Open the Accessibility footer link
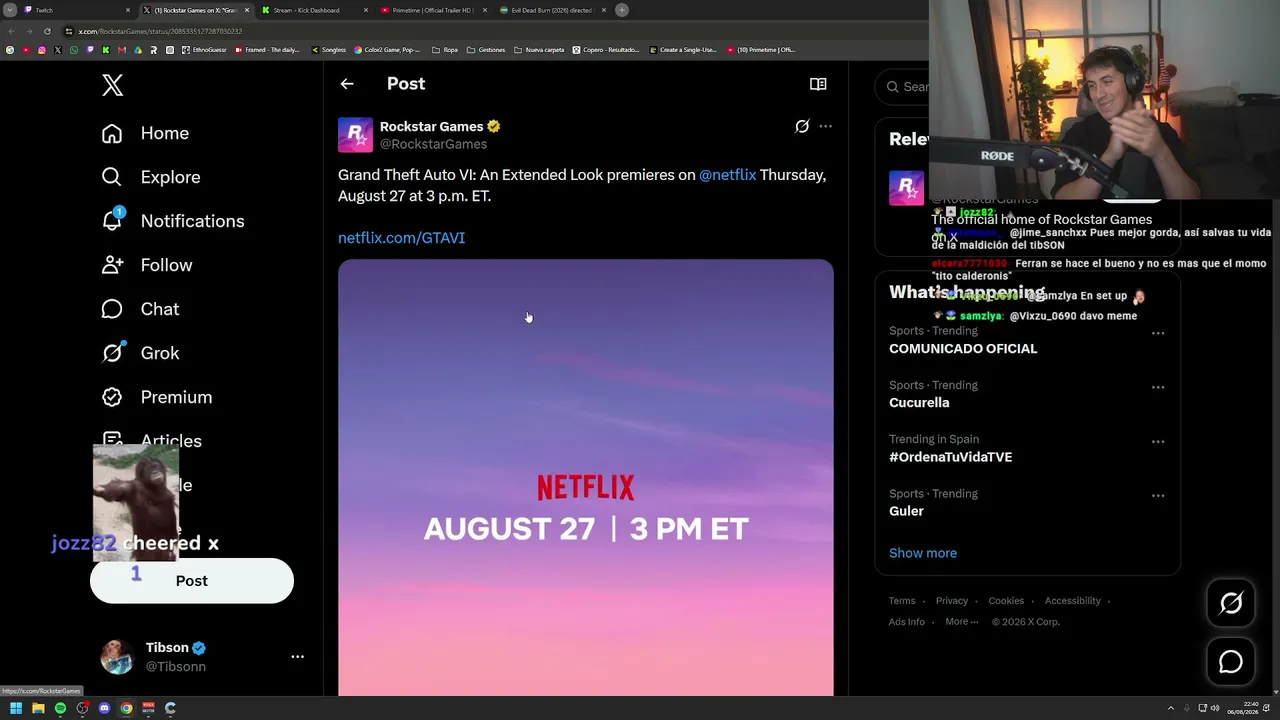This screenshot has height=720, width=1280. pyautogui.click(x=1072, y=601)
